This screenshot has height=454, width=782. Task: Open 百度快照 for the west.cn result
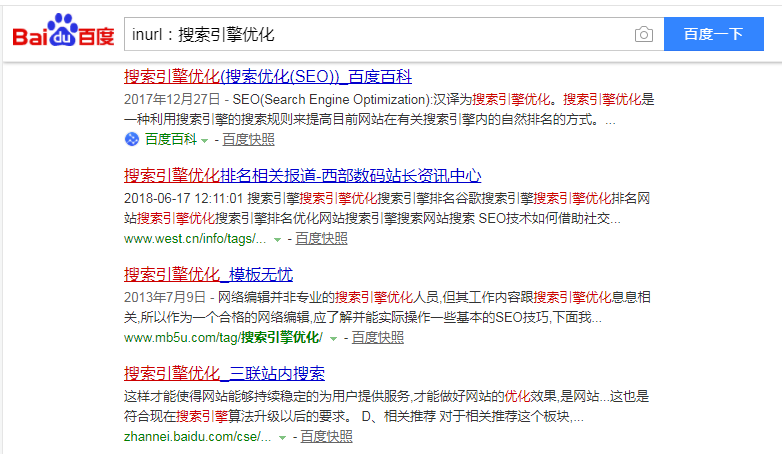point(321,238)
